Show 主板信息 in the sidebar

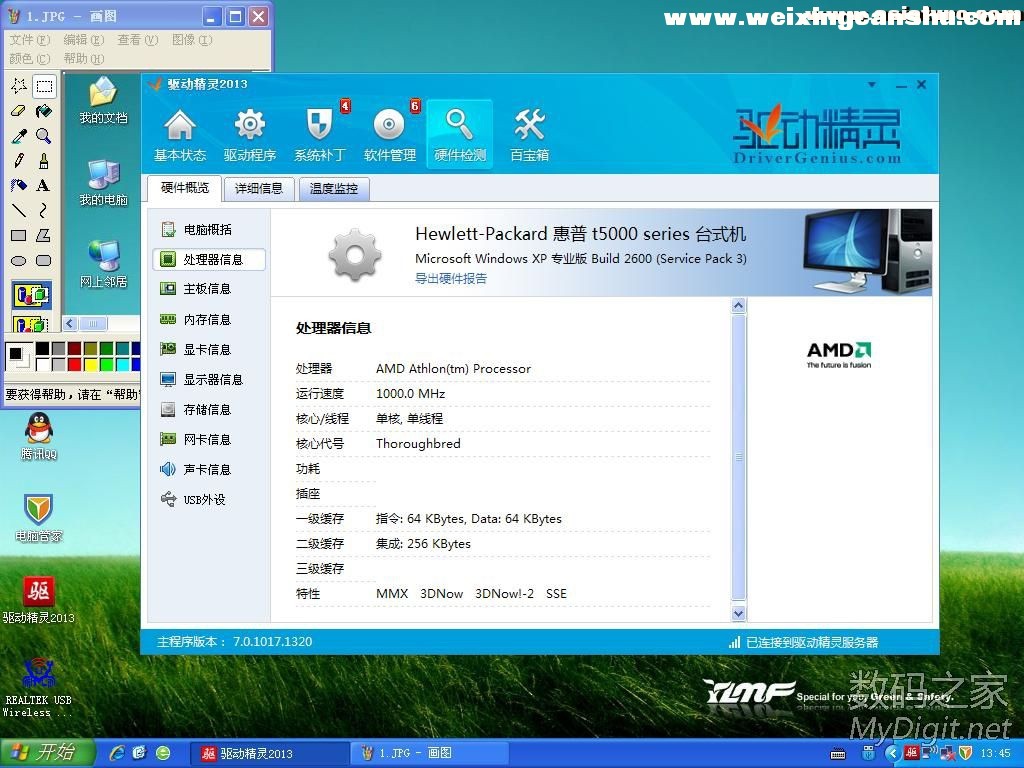207,289
